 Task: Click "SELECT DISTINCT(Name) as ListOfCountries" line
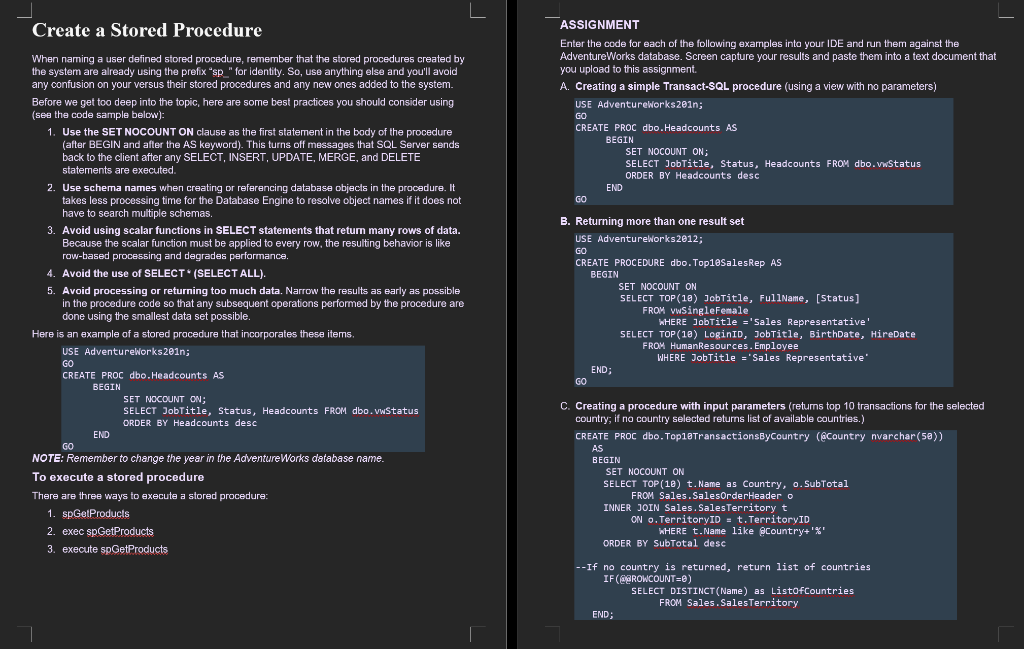click(743, 591)
